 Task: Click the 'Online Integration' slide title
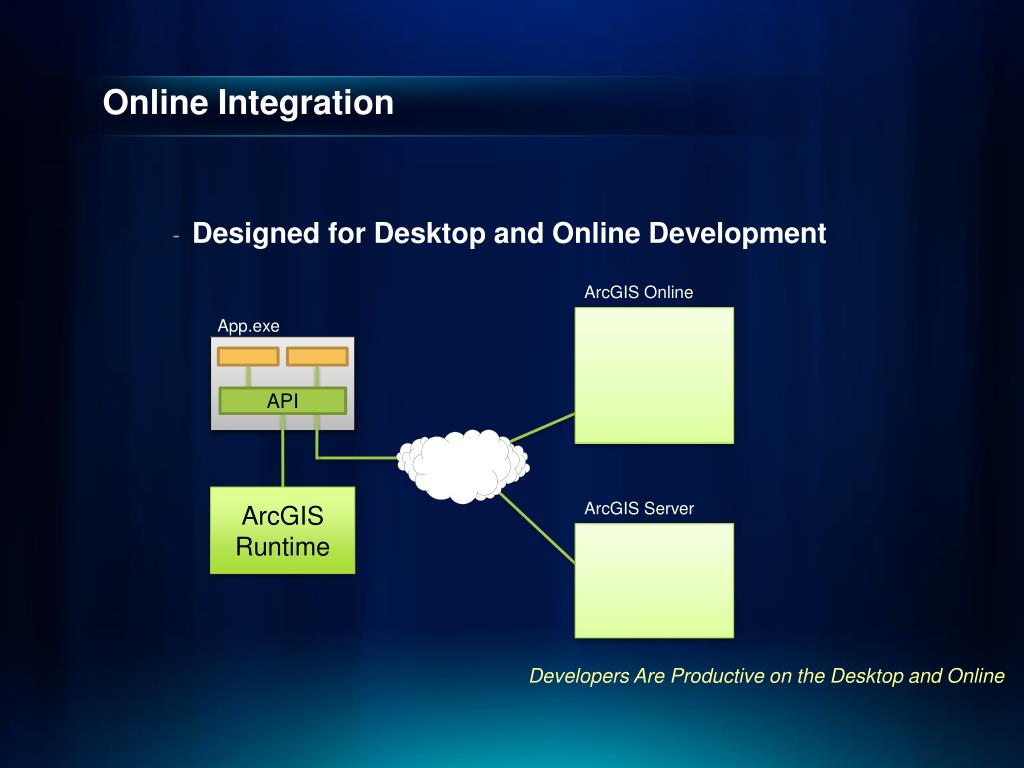[248, 103]
